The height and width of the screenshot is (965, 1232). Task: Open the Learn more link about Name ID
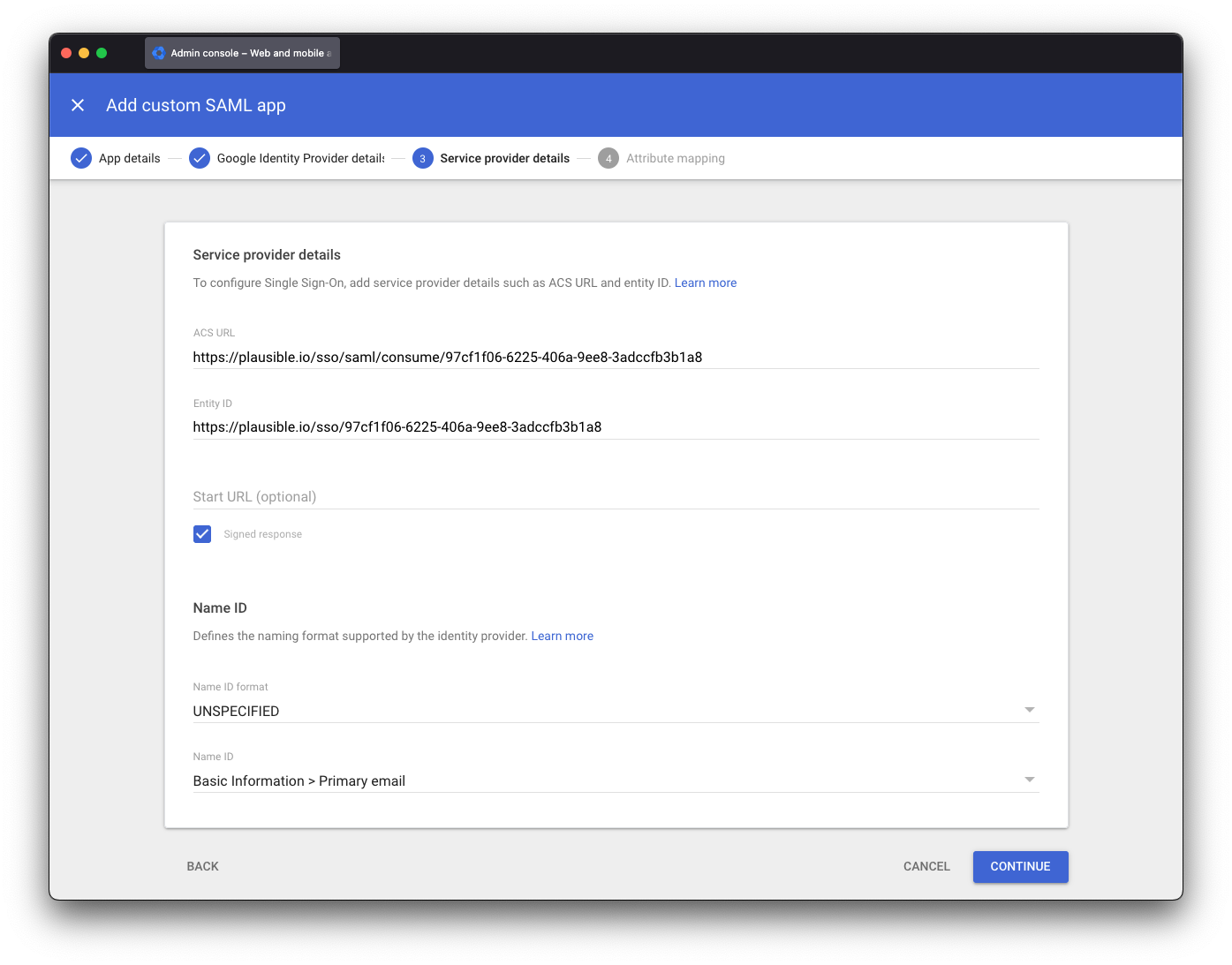pos(562,636)
